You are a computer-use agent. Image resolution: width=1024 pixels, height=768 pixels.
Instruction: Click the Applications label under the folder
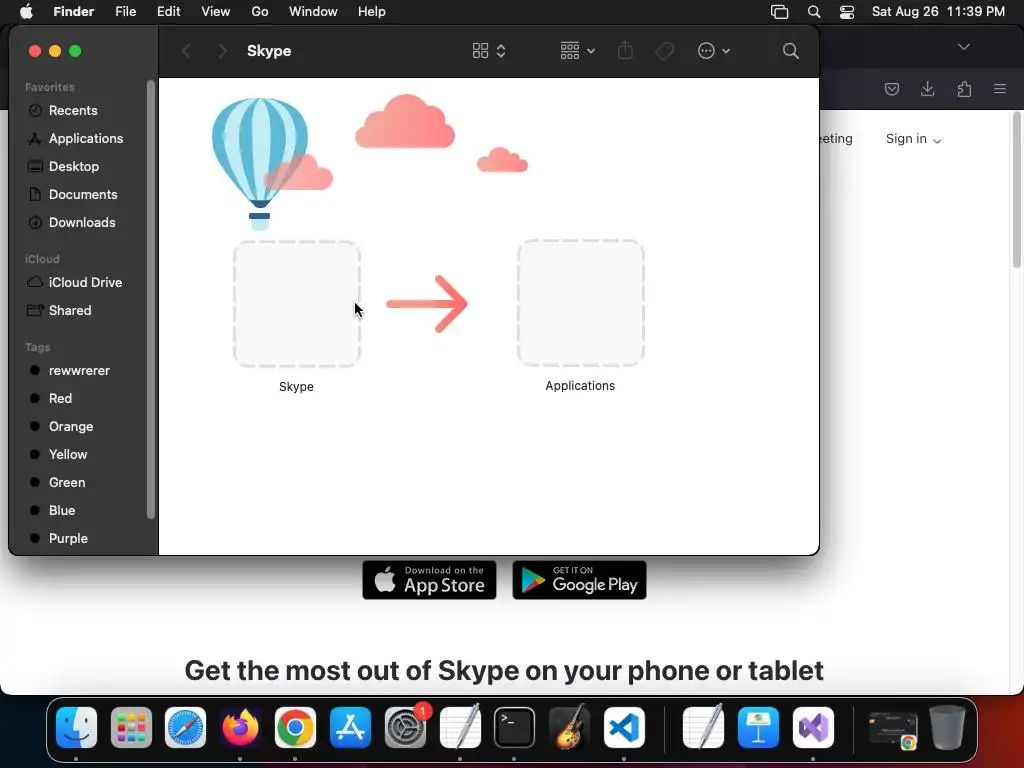tap(580, 386)
